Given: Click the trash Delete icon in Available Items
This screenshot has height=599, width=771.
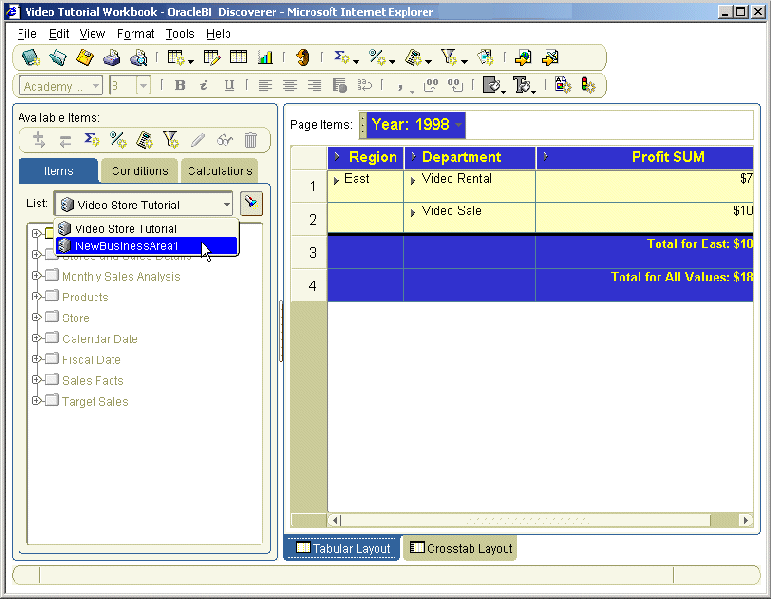Looking at the screenshot, I should tap(251, 140).
